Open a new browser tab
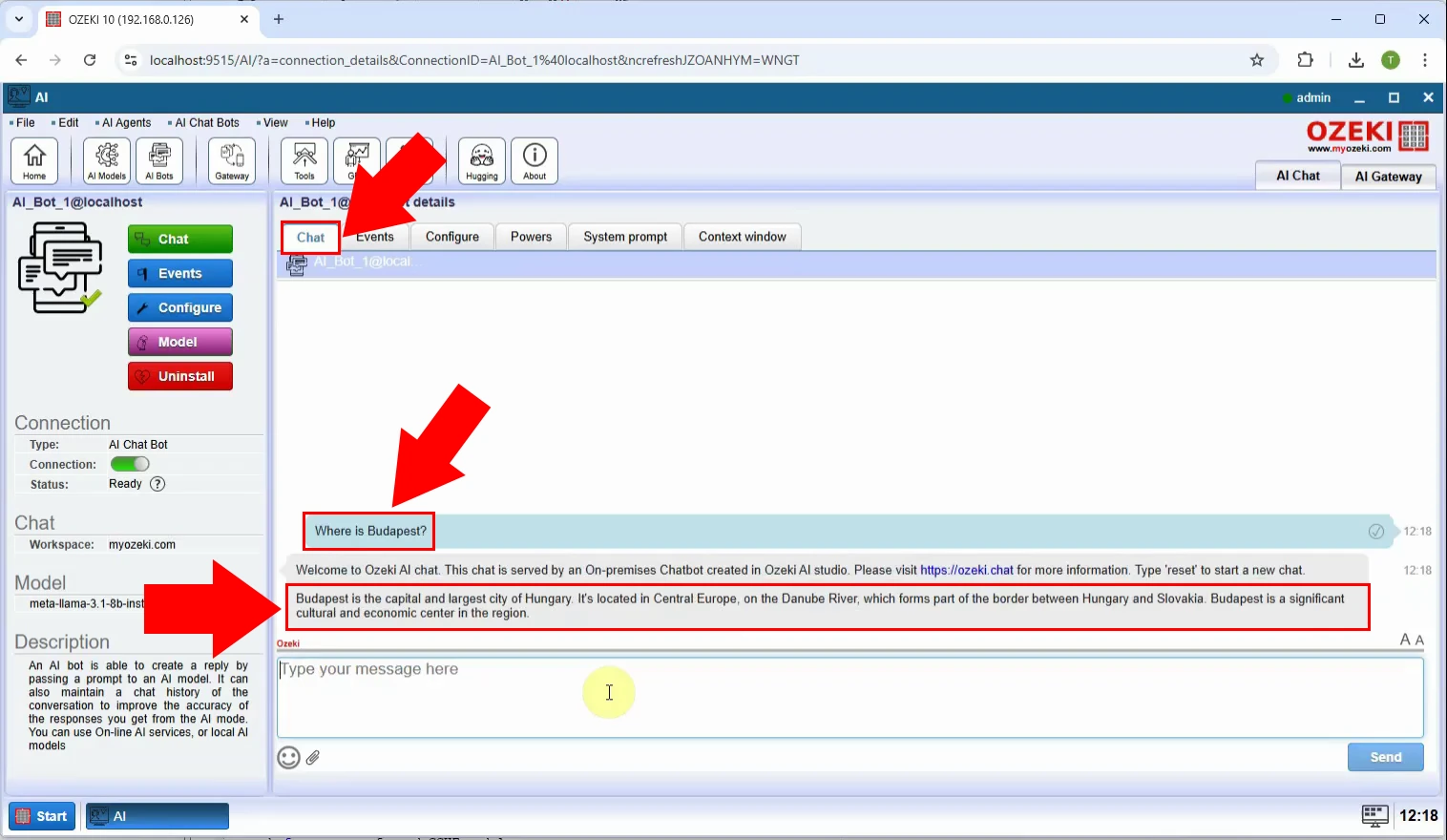 279,19
